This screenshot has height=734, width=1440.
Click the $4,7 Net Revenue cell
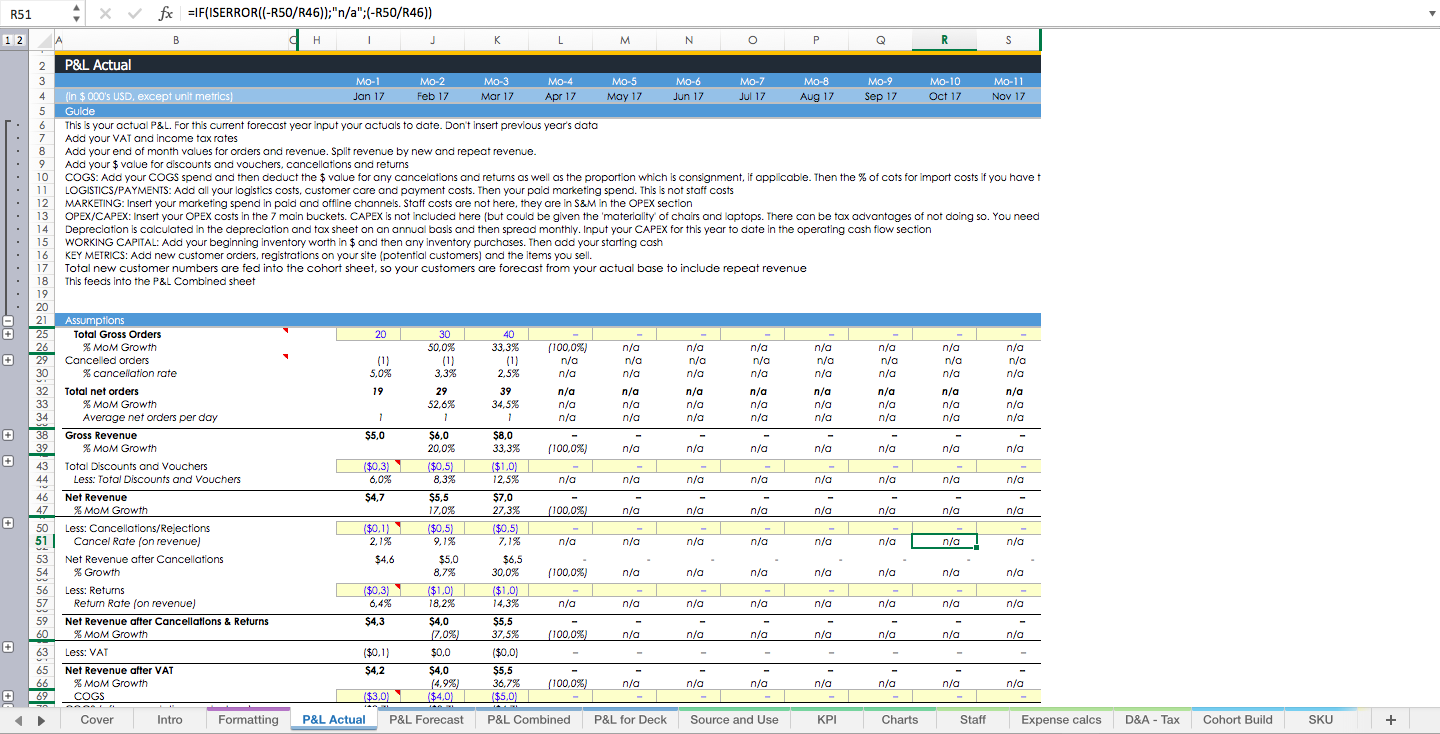368,497
